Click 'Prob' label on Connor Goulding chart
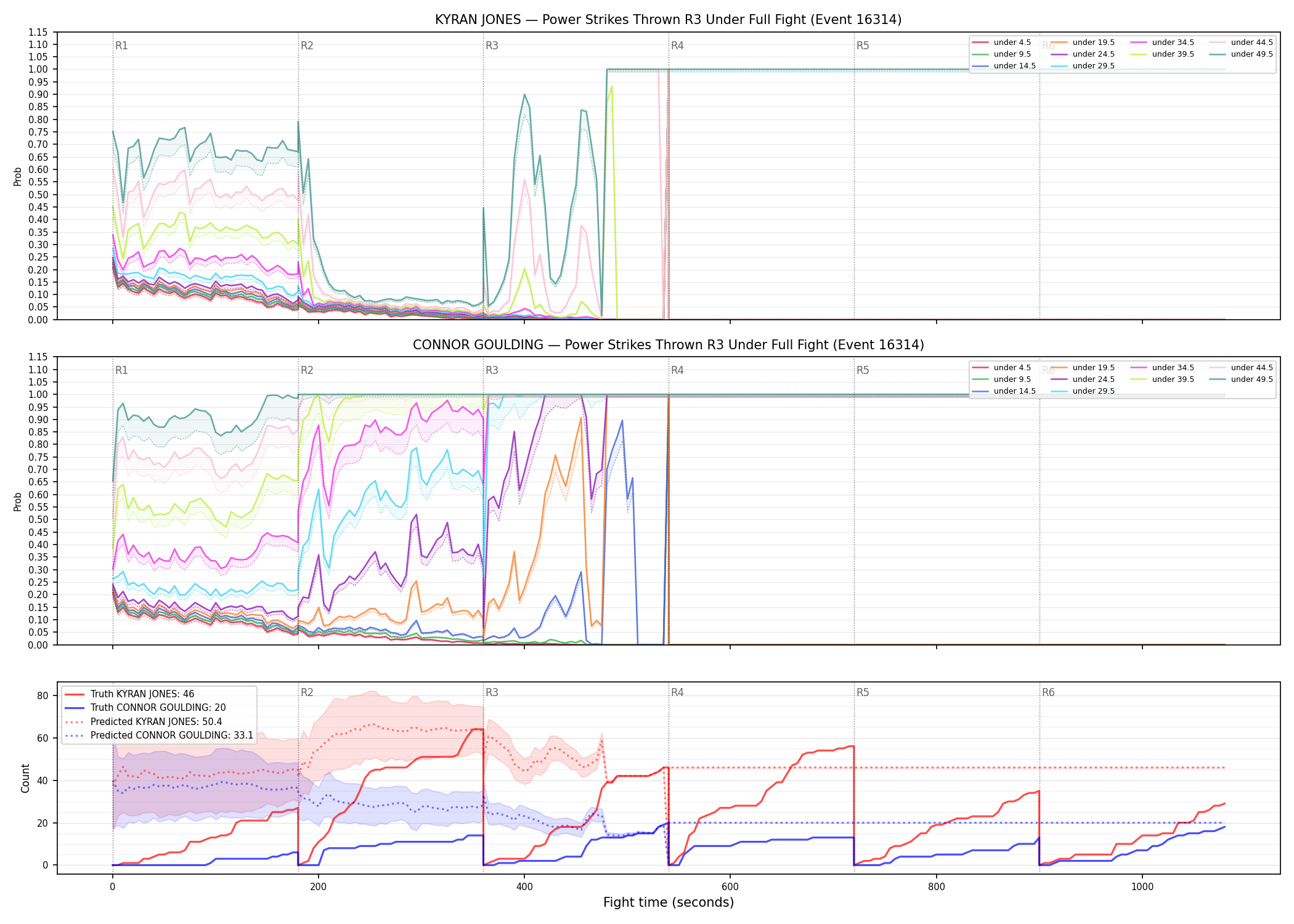The width and height of the screenshot is (1294, 924). [18, 501]
